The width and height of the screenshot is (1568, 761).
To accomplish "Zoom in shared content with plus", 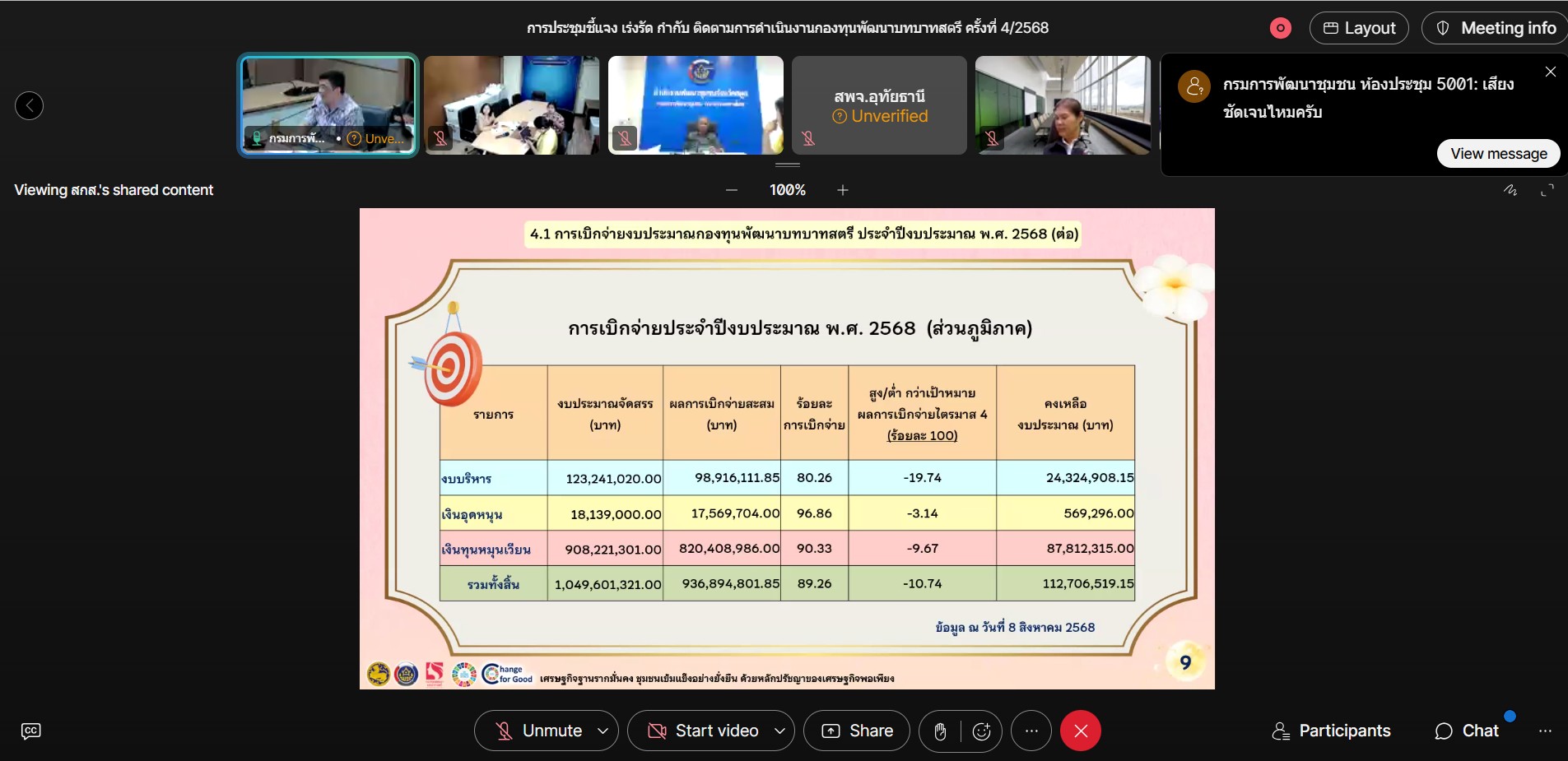I will point(843,190).
